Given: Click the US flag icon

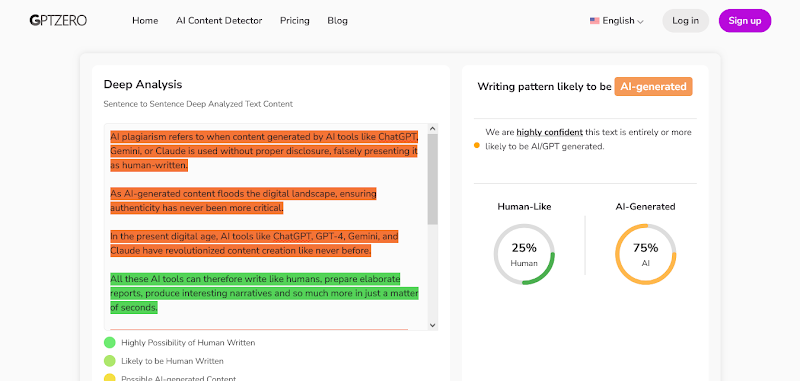Looking at the screenshot, I should [x=594, y=21].
